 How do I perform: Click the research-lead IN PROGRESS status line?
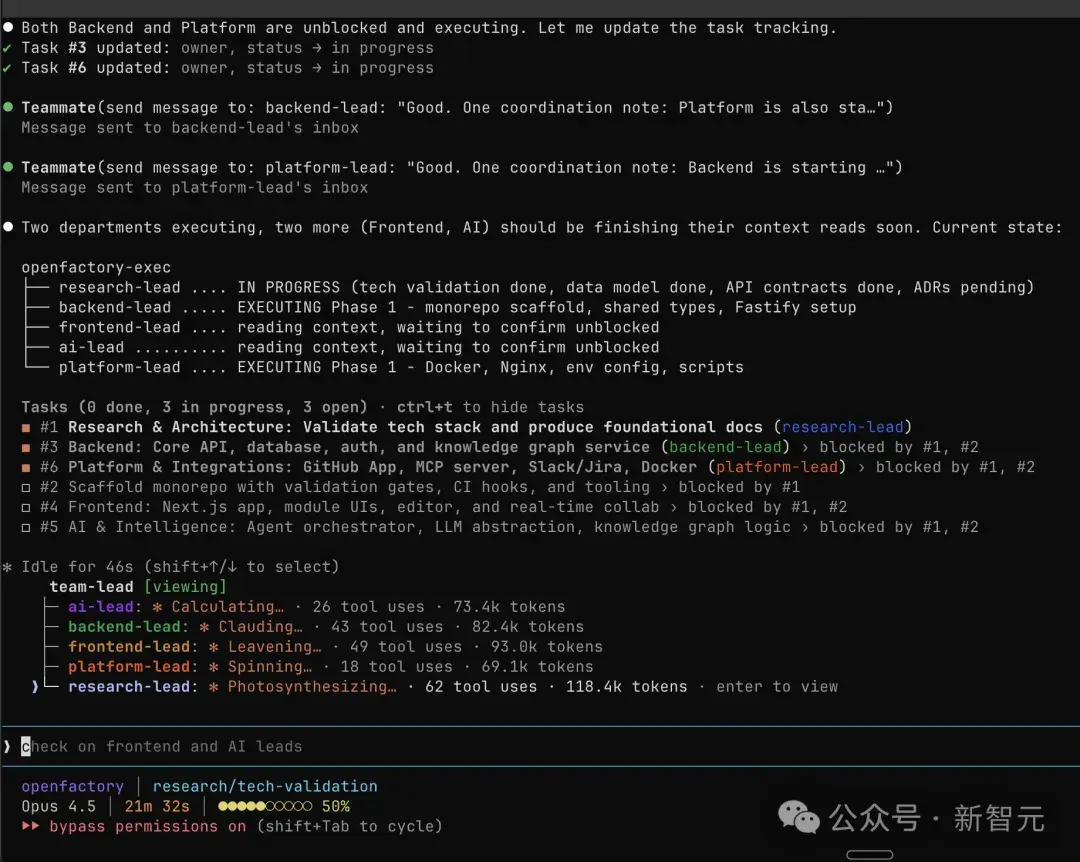(546, 287)
